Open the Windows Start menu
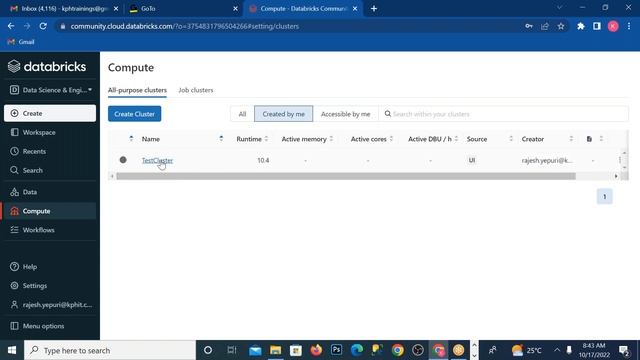Viewport: 640px width, 360px height. pos(12,350)
